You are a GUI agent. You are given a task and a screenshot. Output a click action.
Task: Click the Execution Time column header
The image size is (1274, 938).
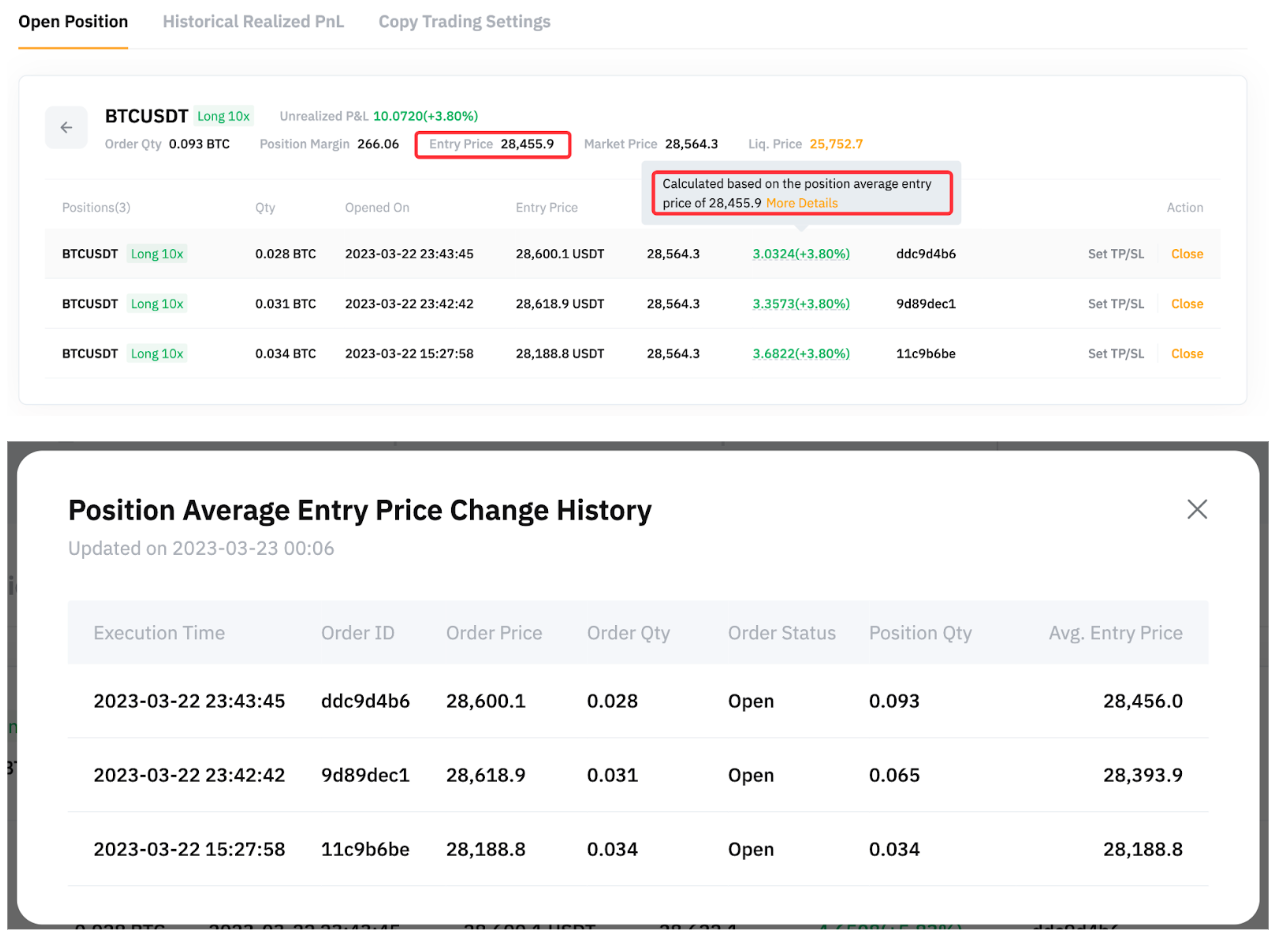(159, 633)
